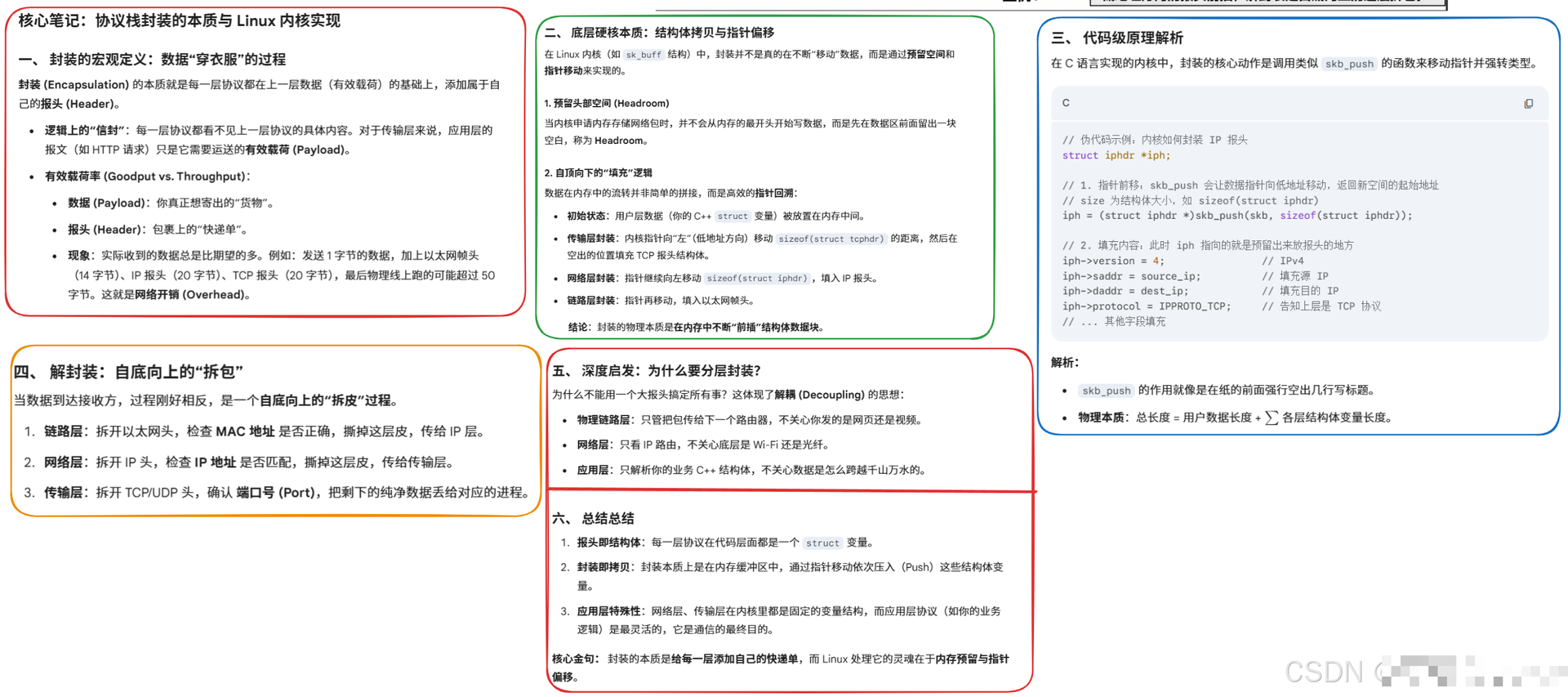The image size is (1568, 697).
Task: Click the bold term 'IP 地址'
Action: pyautogui.click(x=215, y=462)
